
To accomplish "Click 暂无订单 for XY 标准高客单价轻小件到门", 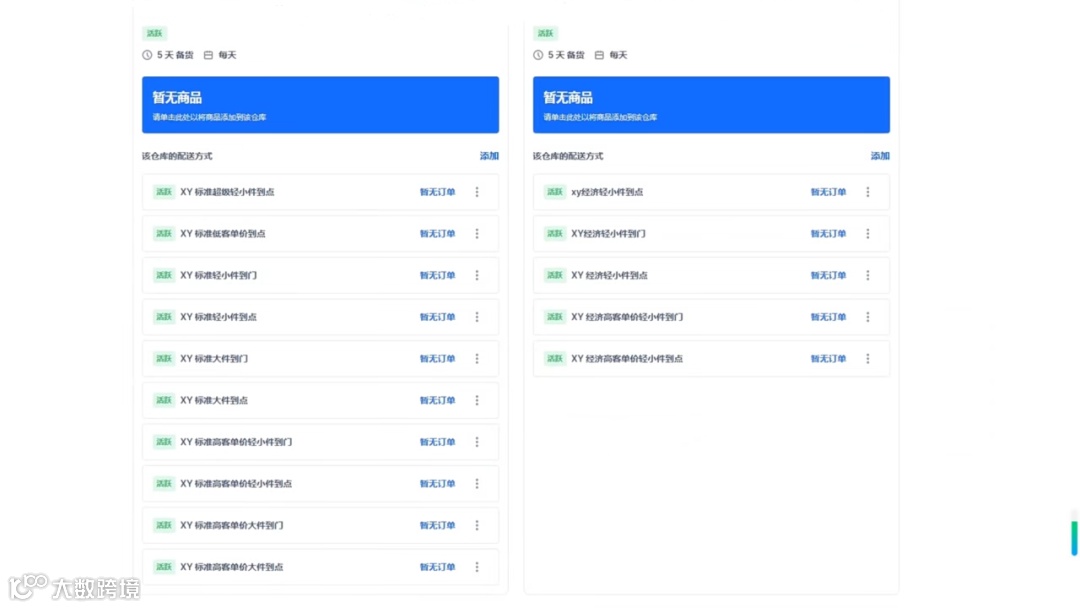I will pyautogui.click(x=437, y=442).
